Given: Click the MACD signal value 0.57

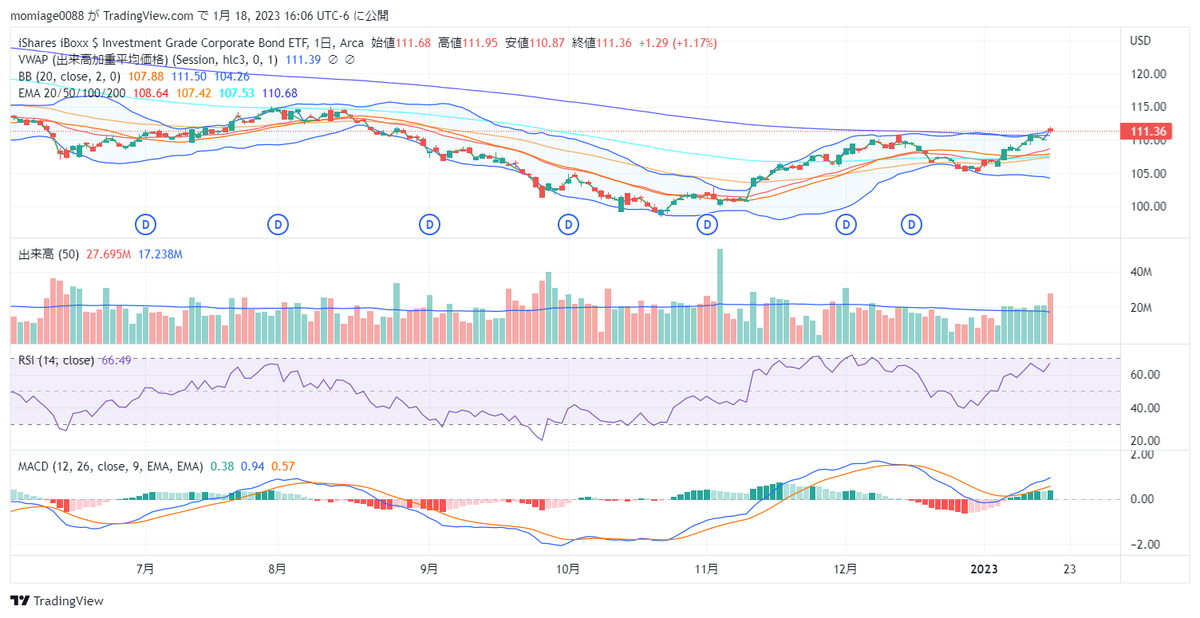Looking at the screenshot, I should point(283,466).
